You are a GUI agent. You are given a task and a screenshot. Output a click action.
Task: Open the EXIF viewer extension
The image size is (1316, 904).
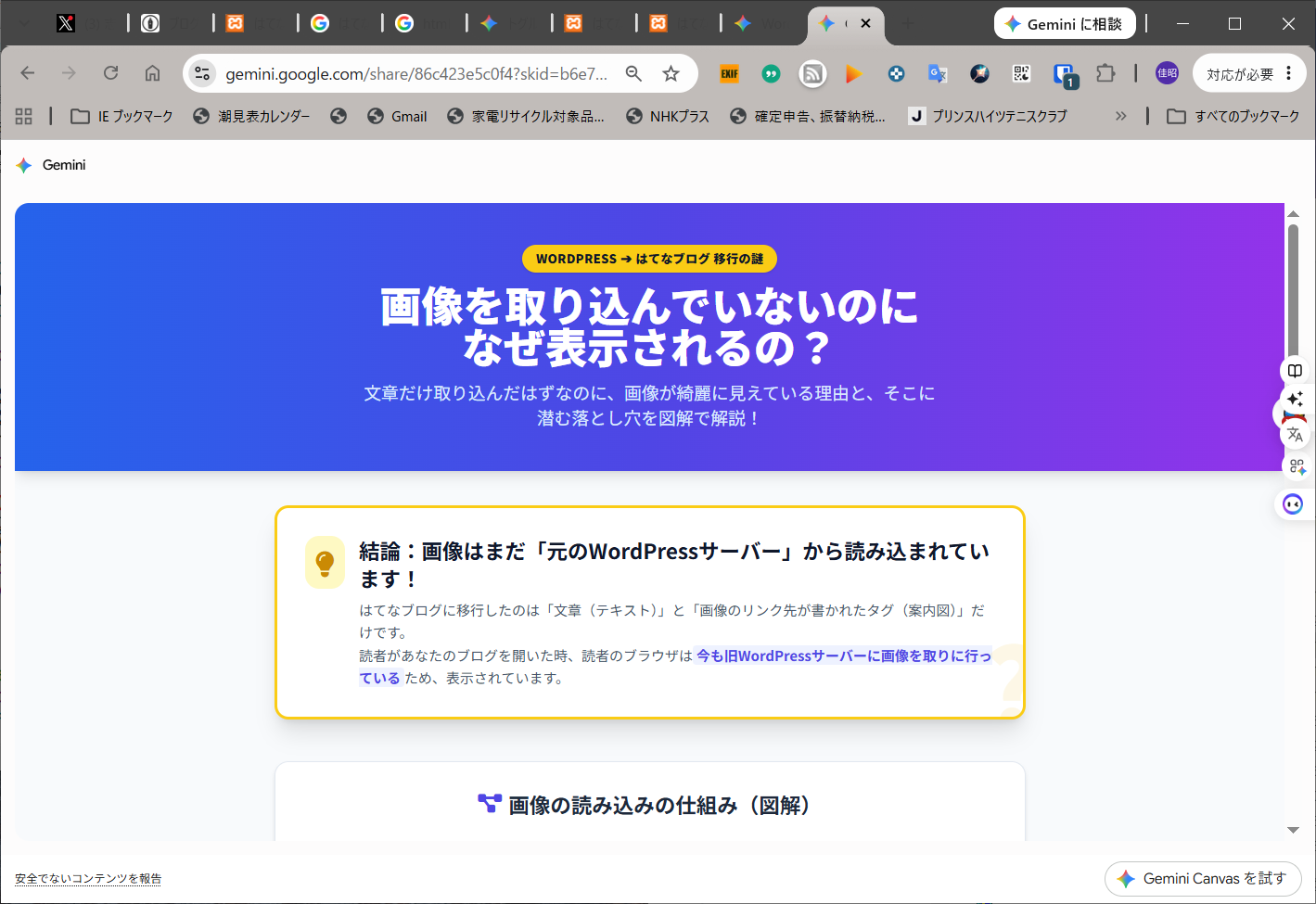(x=730, y=73)
